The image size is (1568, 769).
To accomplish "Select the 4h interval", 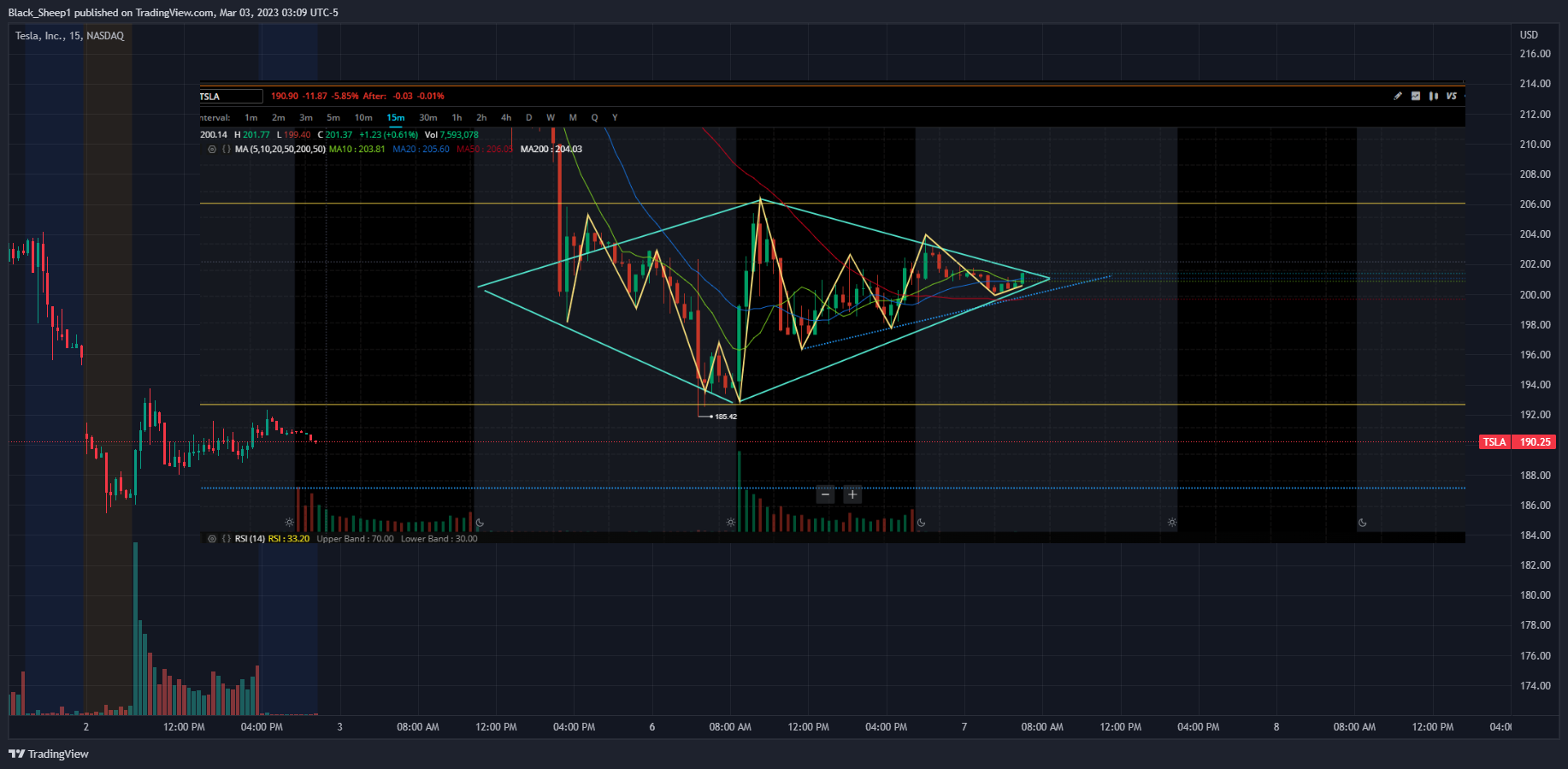I will (x=506, y=118).
